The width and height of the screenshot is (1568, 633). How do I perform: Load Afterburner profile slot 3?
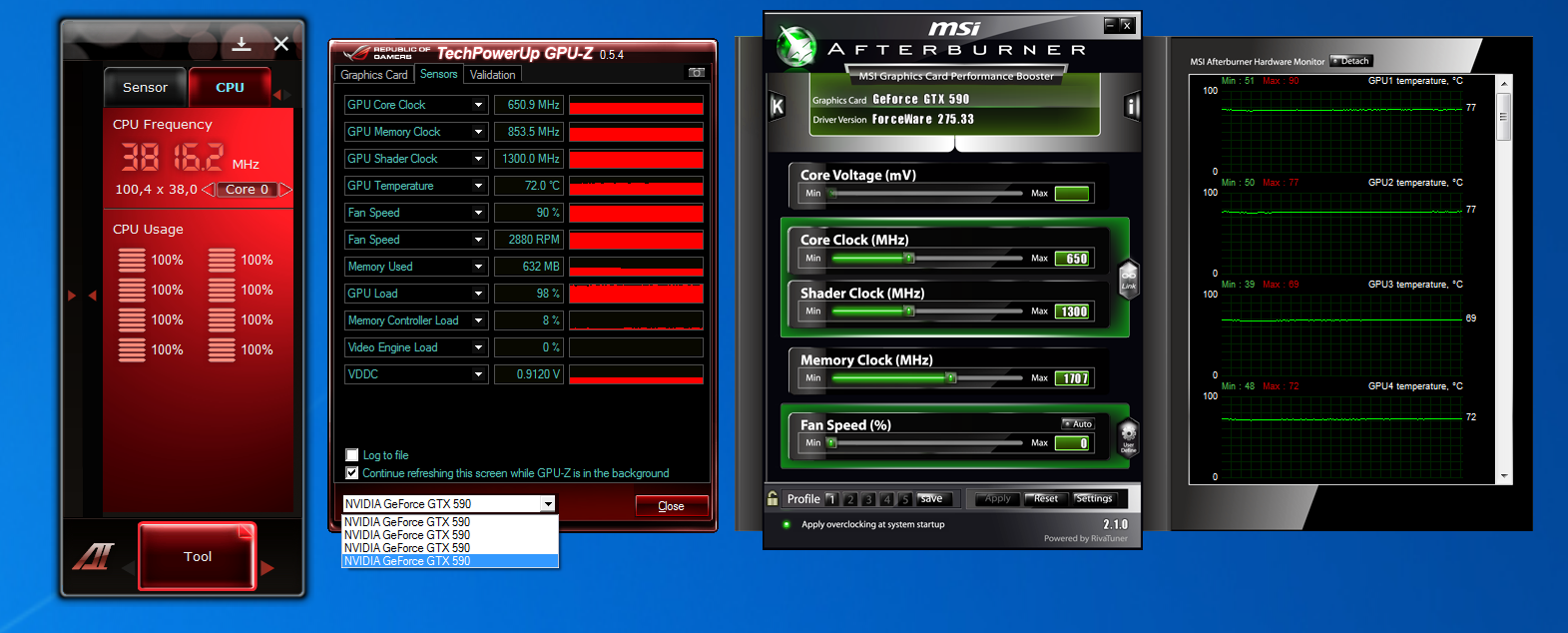868,499
